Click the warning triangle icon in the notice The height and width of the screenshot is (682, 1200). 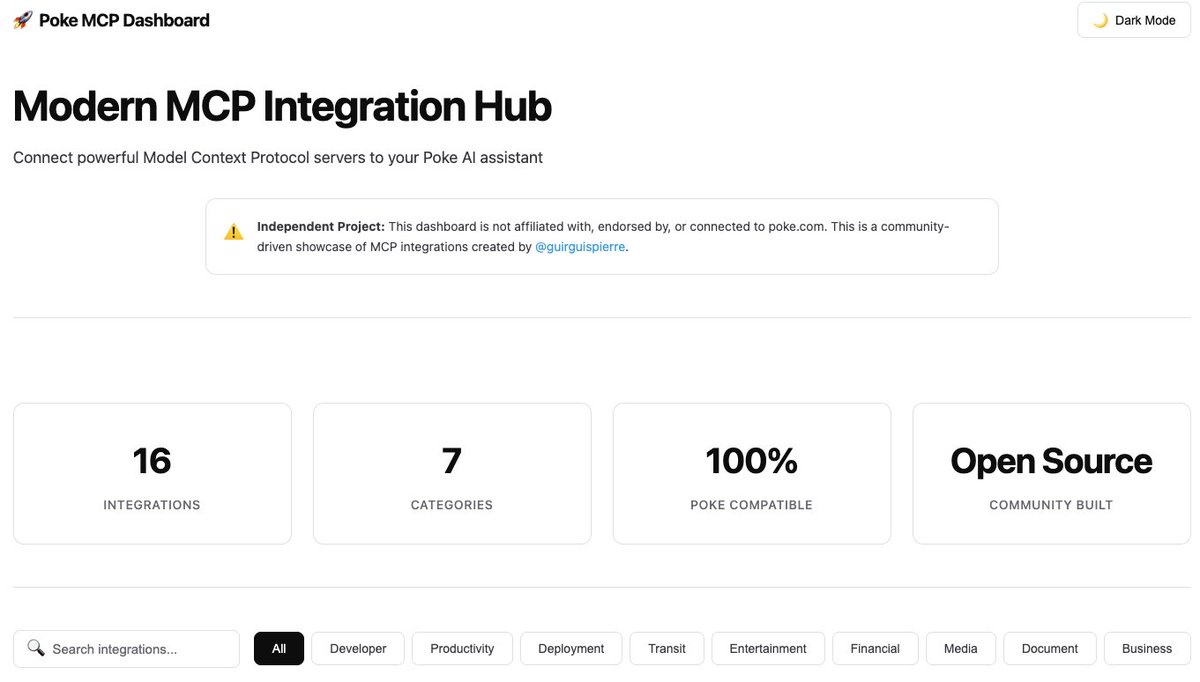pyautogui.click(x=233, y=232)
